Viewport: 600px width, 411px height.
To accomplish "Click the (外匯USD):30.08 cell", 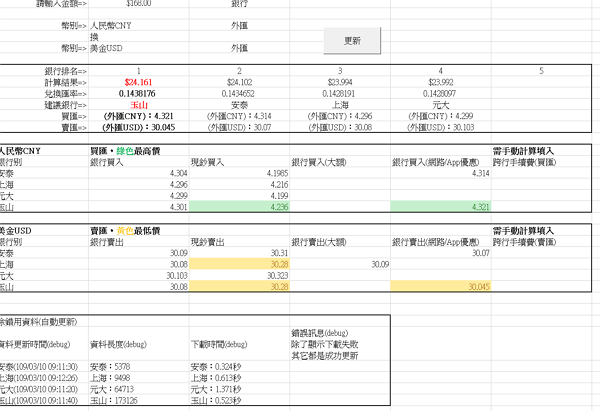I will pyautogui.click(x=340, y=127).
